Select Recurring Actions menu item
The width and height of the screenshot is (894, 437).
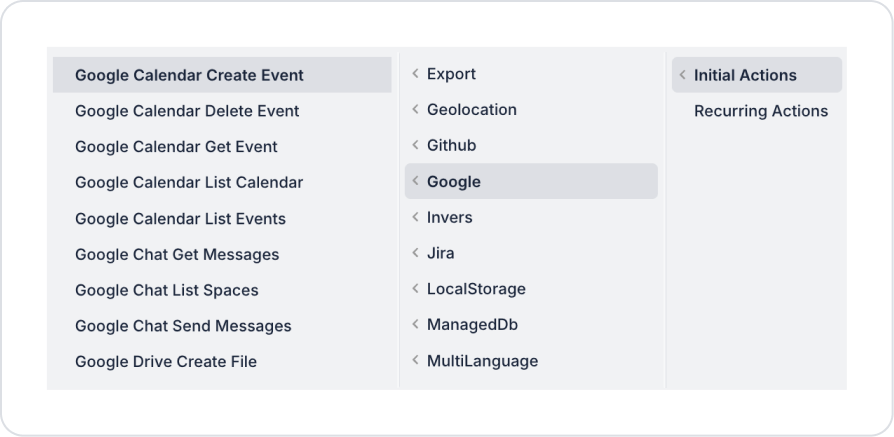click(x=757, y=111)
